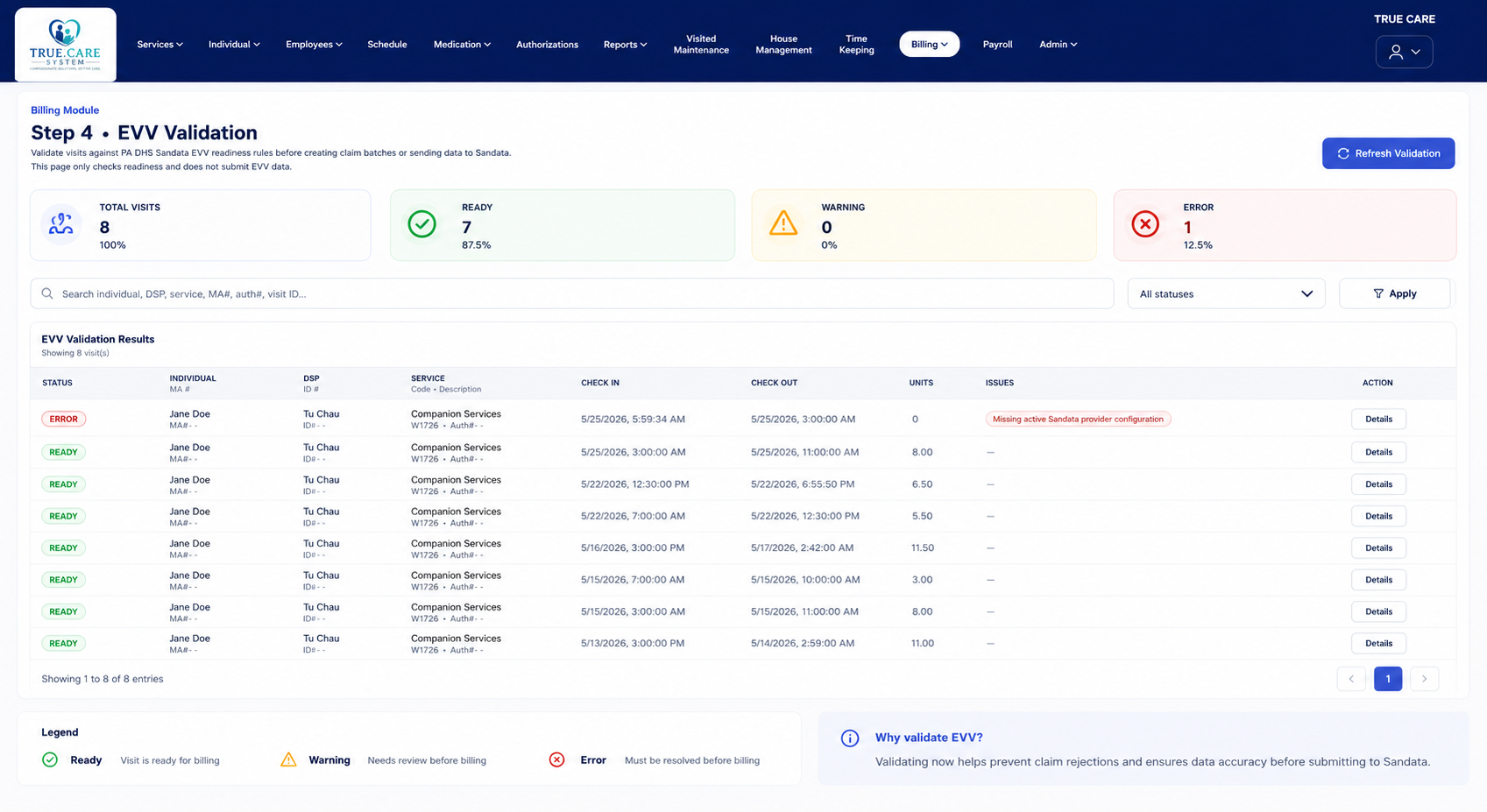Open House Management
This screenshot has height=812, width=1487.
point(783,45)
